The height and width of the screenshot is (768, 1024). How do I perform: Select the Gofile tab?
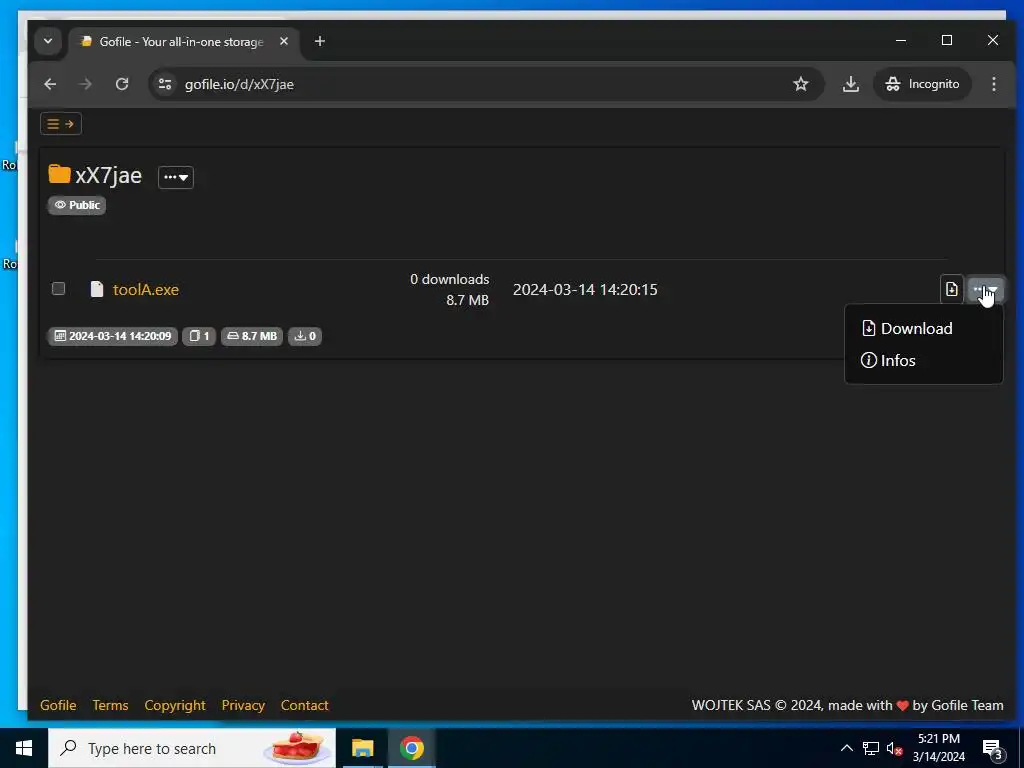click(x=183, y=41)
